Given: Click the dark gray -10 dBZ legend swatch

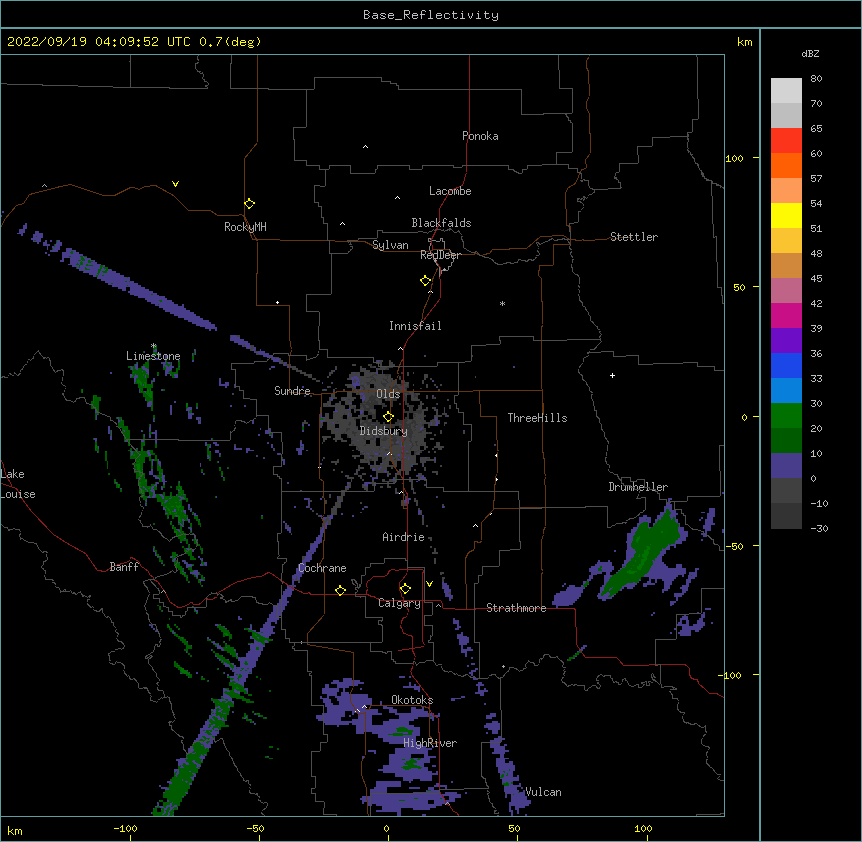Looking at the screenshot, I should 786,516.
